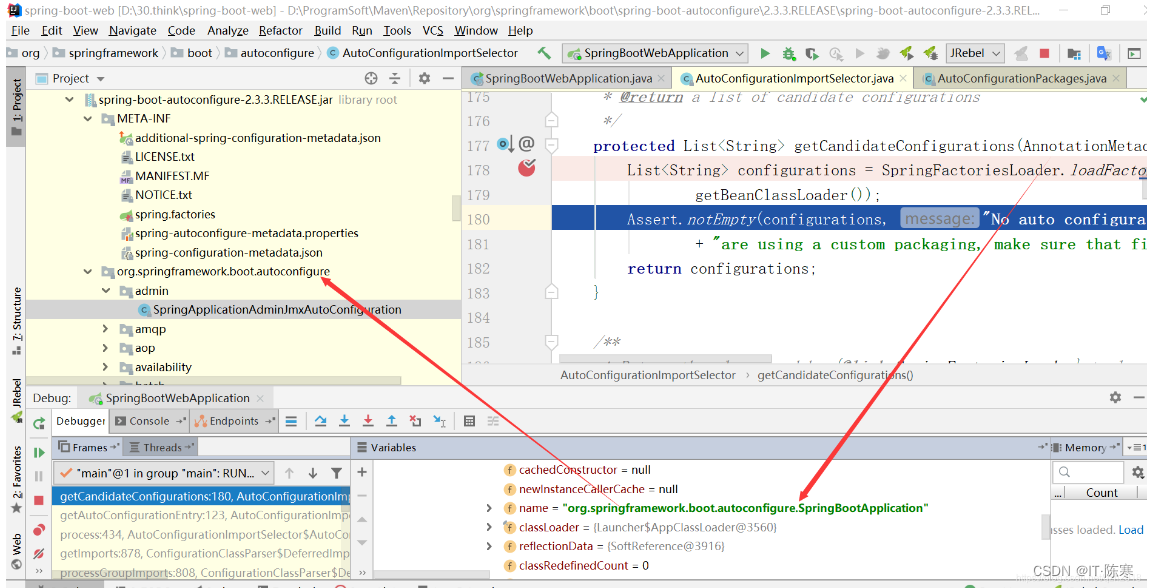Screen dimensions: 1149x588
Task: Toggle the breakpoint on line 178
Action: 526,169
